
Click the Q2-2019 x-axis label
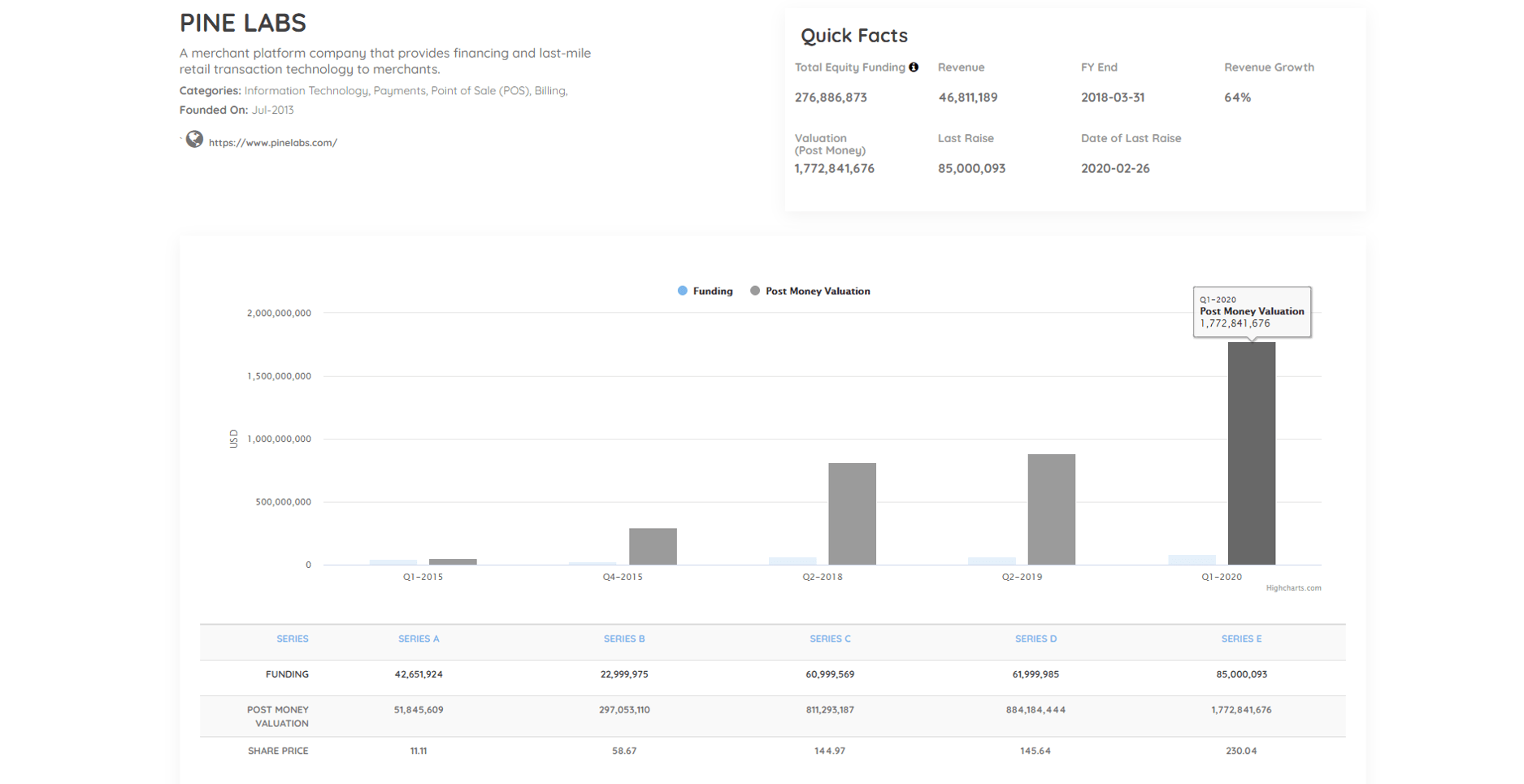point(1022,577)
